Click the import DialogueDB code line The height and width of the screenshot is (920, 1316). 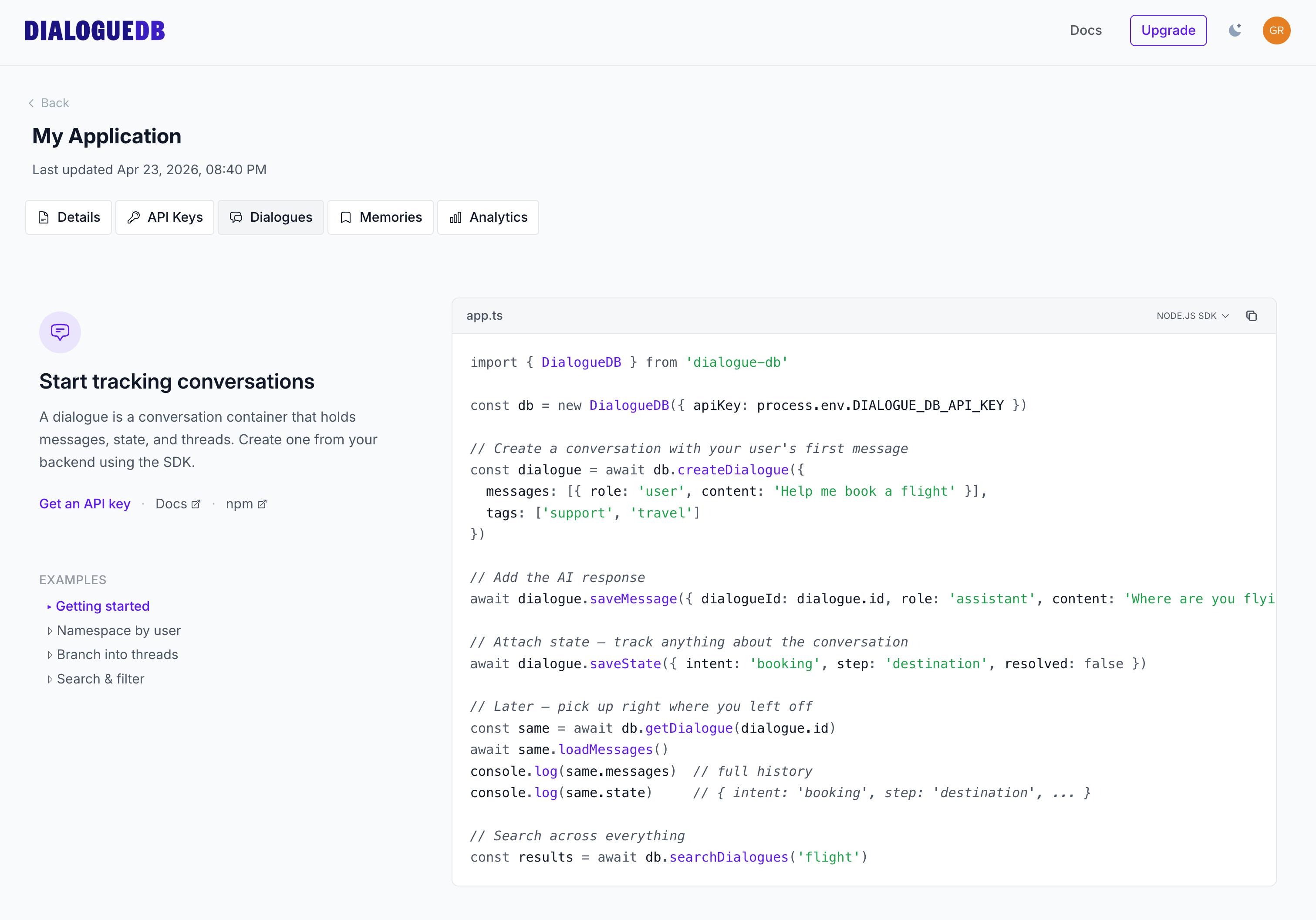click(x=629, y=362)
